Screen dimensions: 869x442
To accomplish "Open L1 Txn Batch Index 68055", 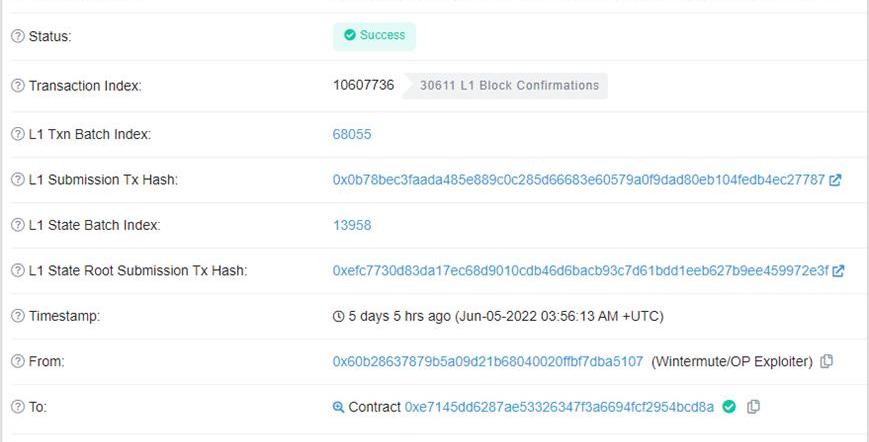I will [x=352, y=134].
